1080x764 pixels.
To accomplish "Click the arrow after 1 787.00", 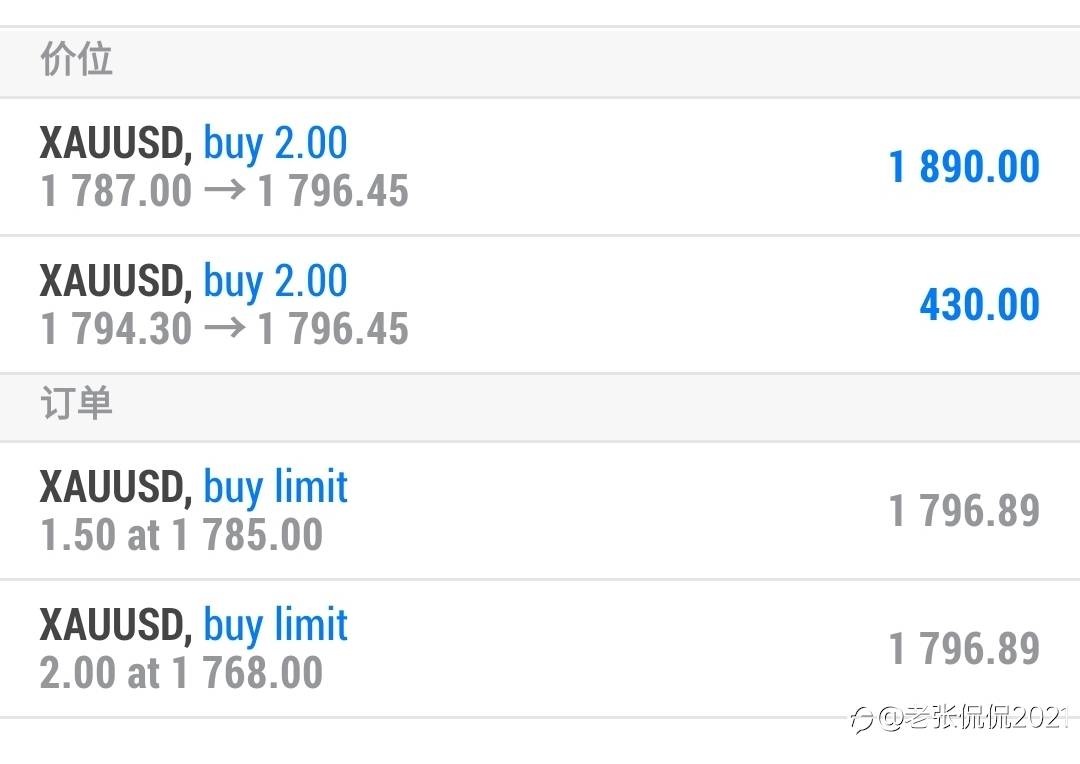I will 225,189.
